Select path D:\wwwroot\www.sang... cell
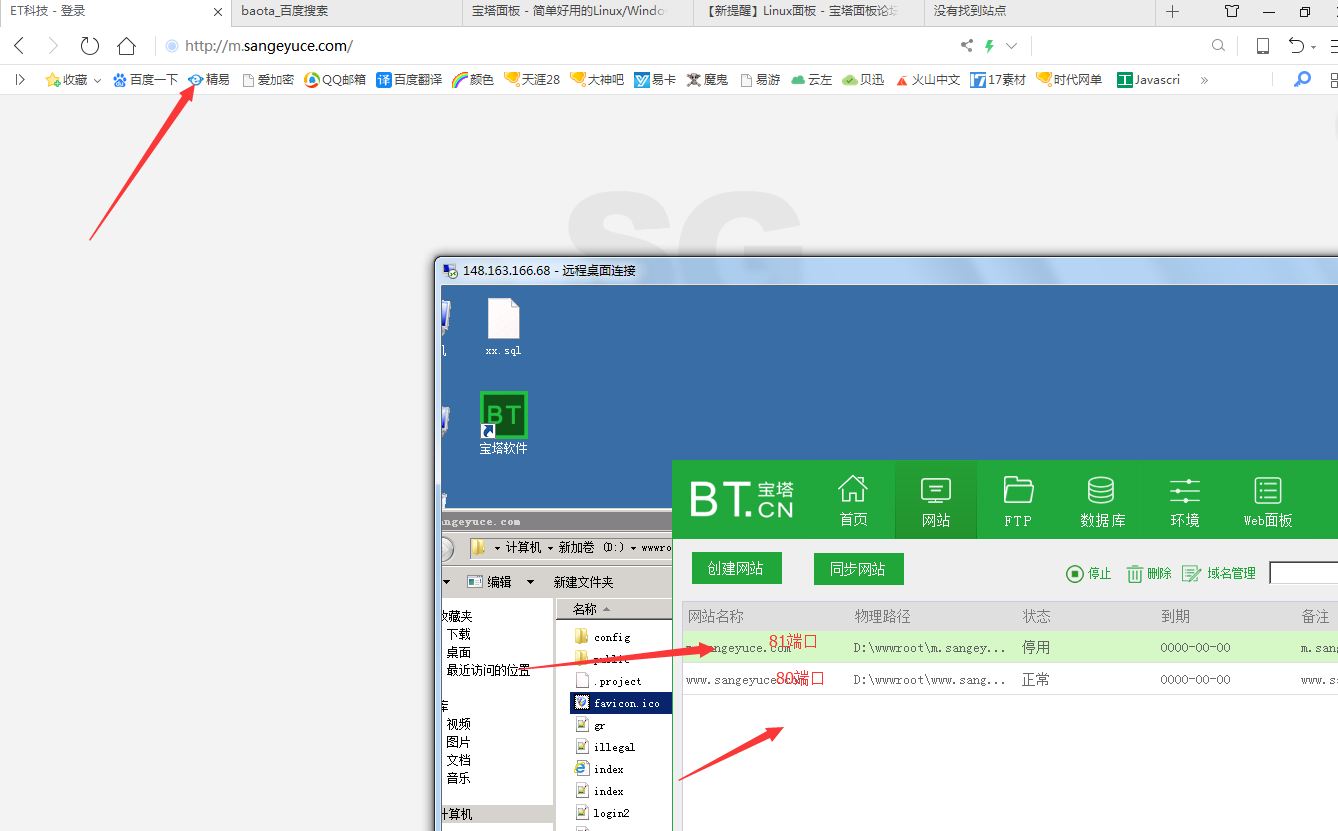1338x831 pixels. pyautogui.click(x=929, y=680)
